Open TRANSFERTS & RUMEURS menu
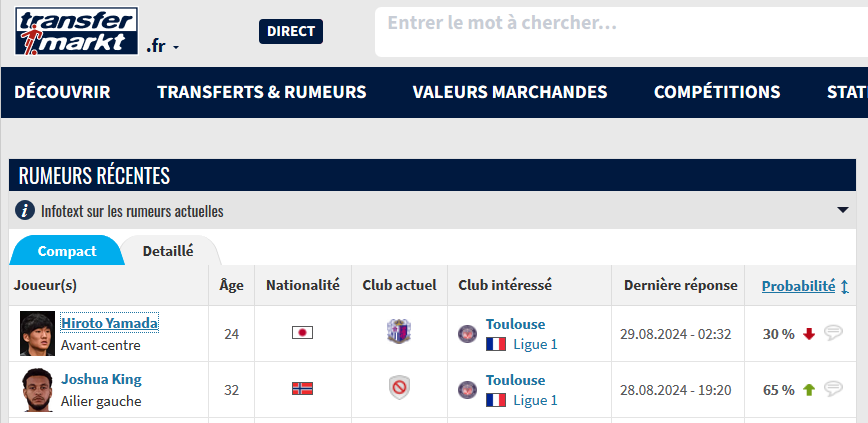Image resolution: width=868 pixels, height=423 pixels. 262,92
